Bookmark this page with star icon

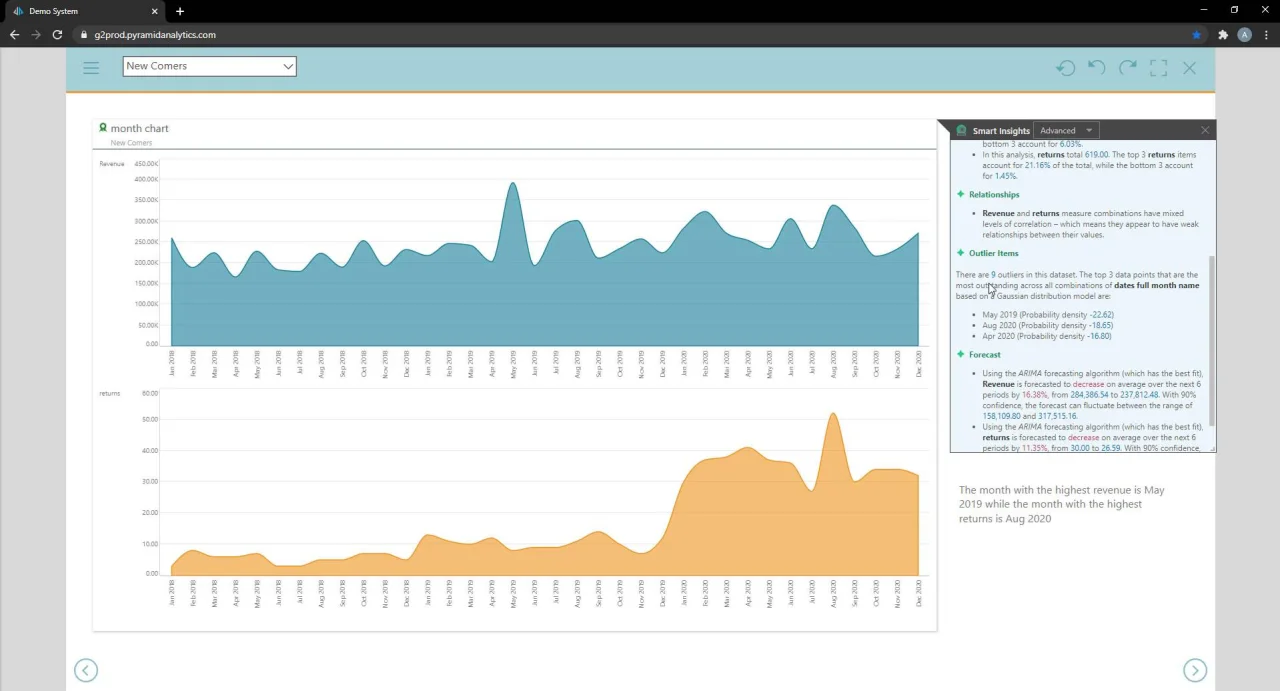[x=1197, y=35]
